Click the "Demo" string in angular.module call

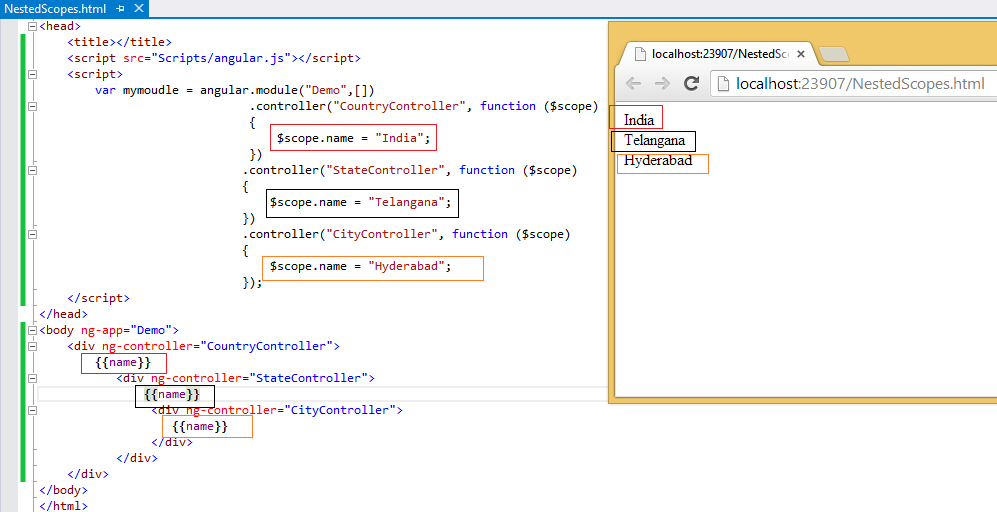pyautogui.click(x=326, y=90)
